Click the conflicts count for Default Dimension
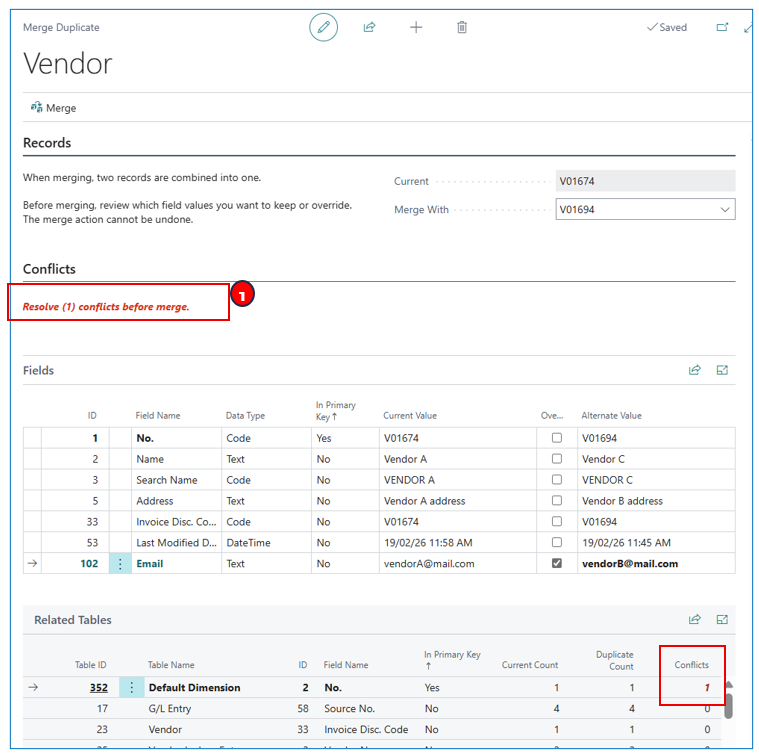 [x=706, y=688]
